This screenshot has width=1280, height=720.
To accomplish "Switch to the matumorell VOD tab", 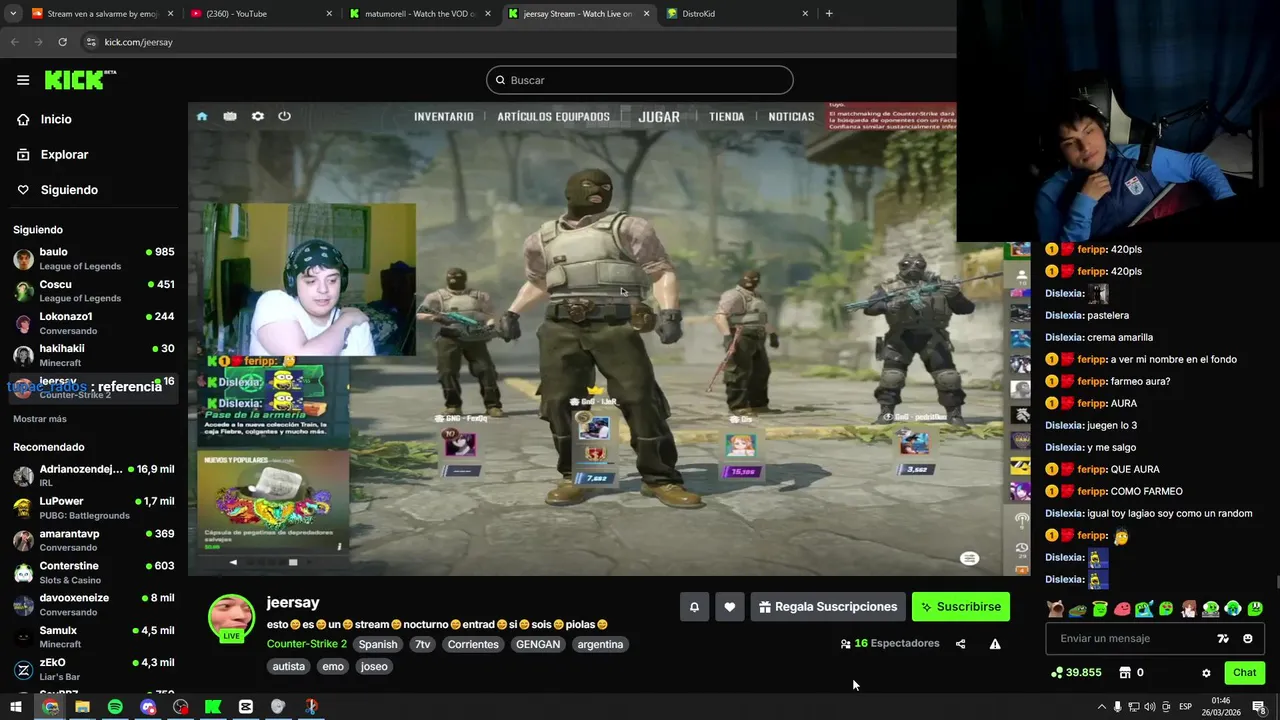I will (x=420, y=14).
